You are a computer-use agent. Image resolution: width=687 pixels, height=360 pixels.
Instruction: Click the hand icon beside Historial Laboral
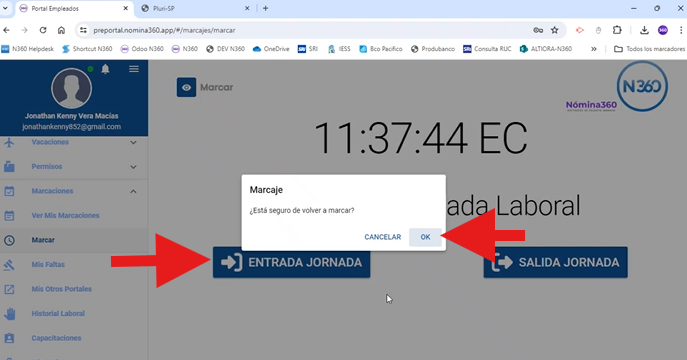[9, 314]
